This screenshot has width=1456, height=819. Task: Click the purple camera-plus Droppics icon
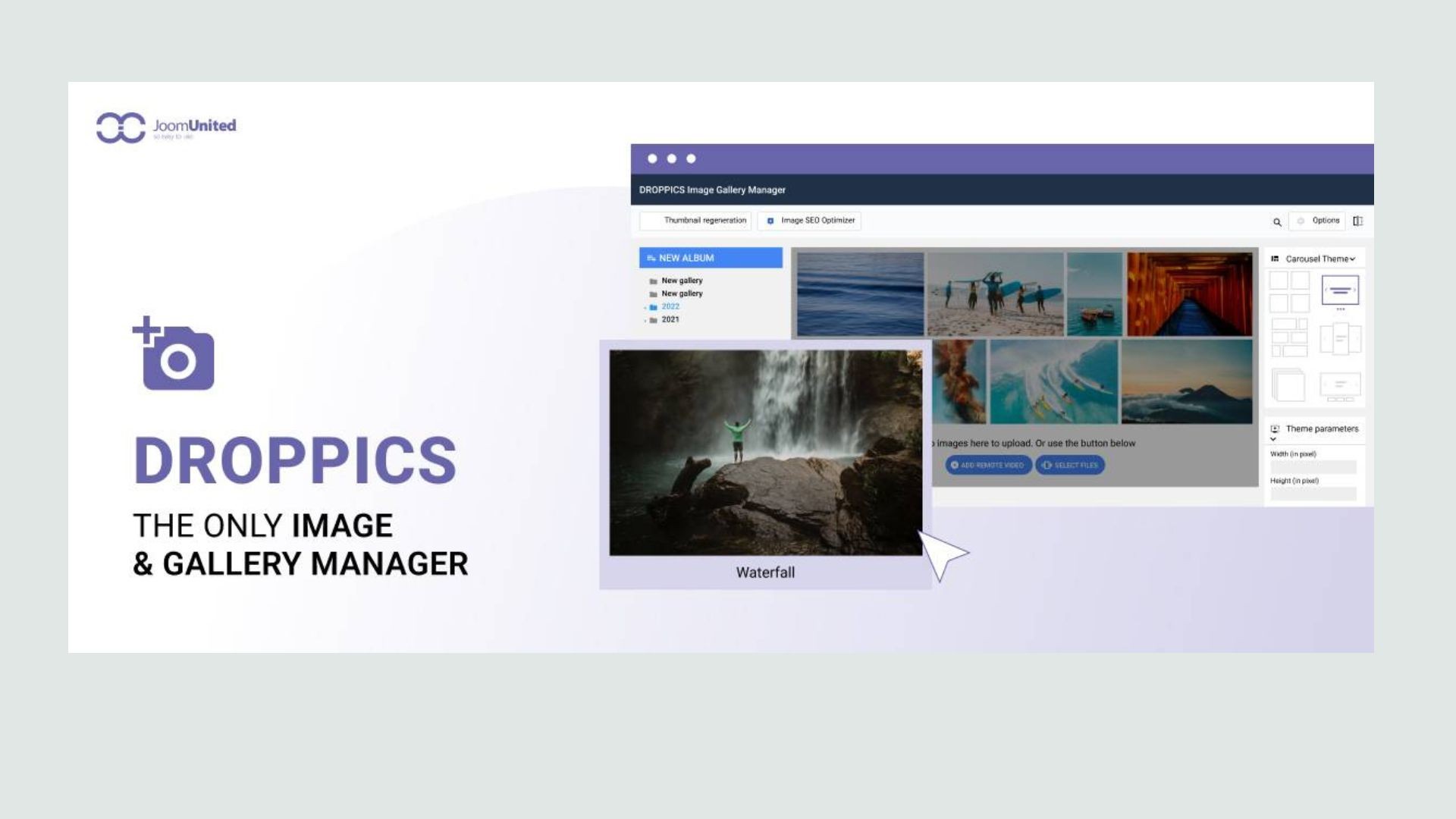[174, 353]
